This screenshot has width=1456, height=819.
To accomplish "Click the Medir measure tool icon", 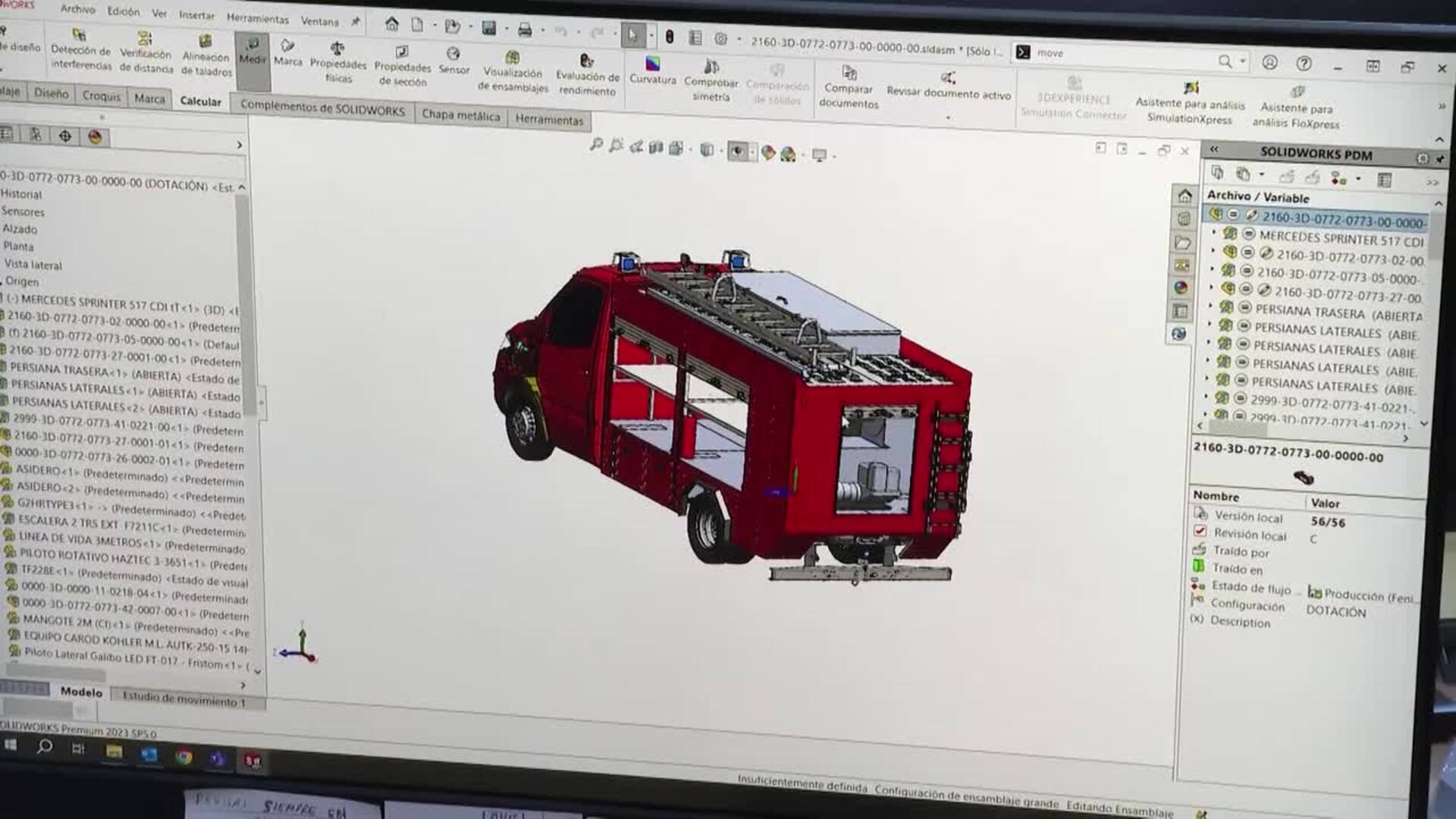I will [253, 44].
